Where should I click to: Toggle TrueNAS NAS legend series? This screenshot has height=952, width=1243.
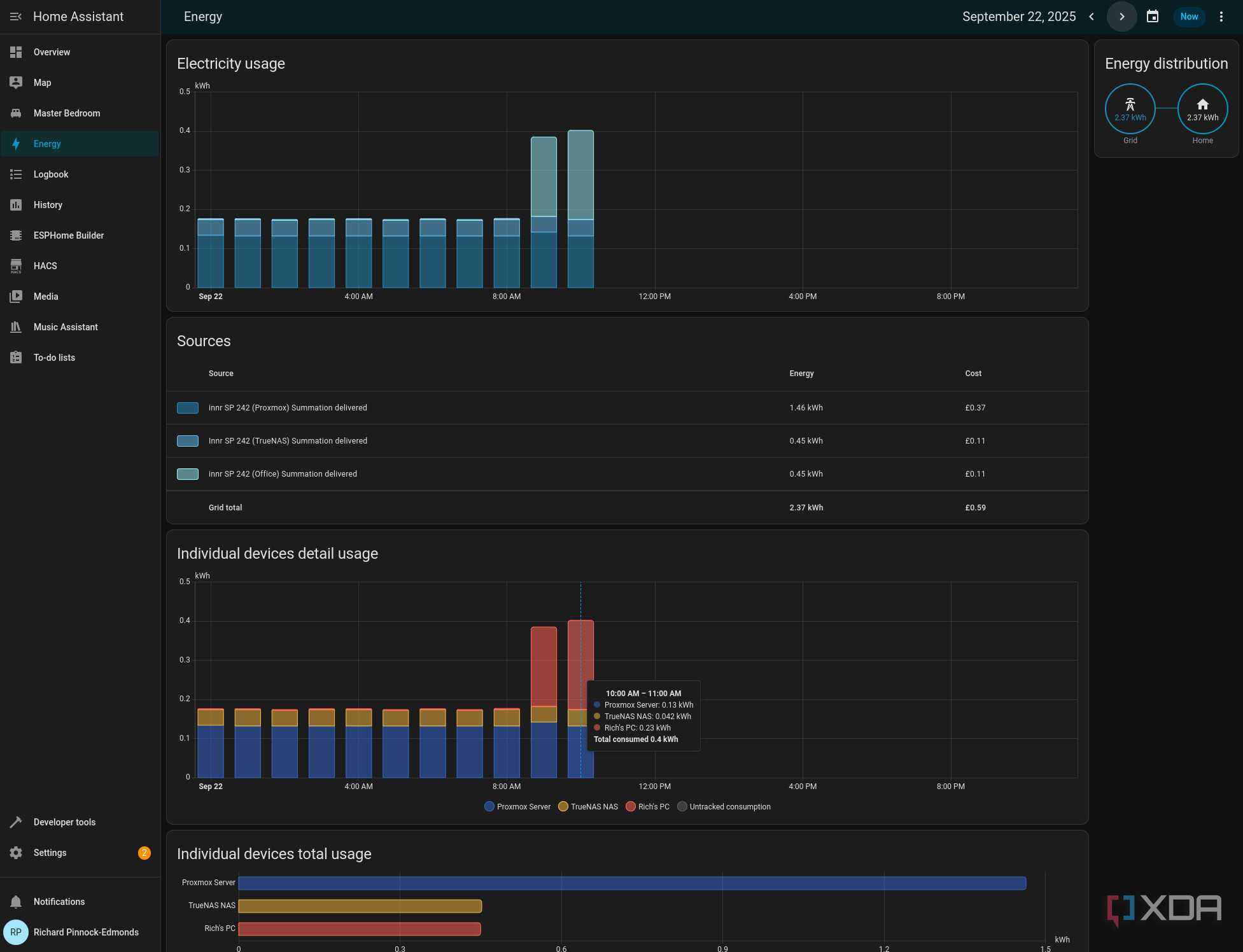pyautogui.click(x=588, y=807)
